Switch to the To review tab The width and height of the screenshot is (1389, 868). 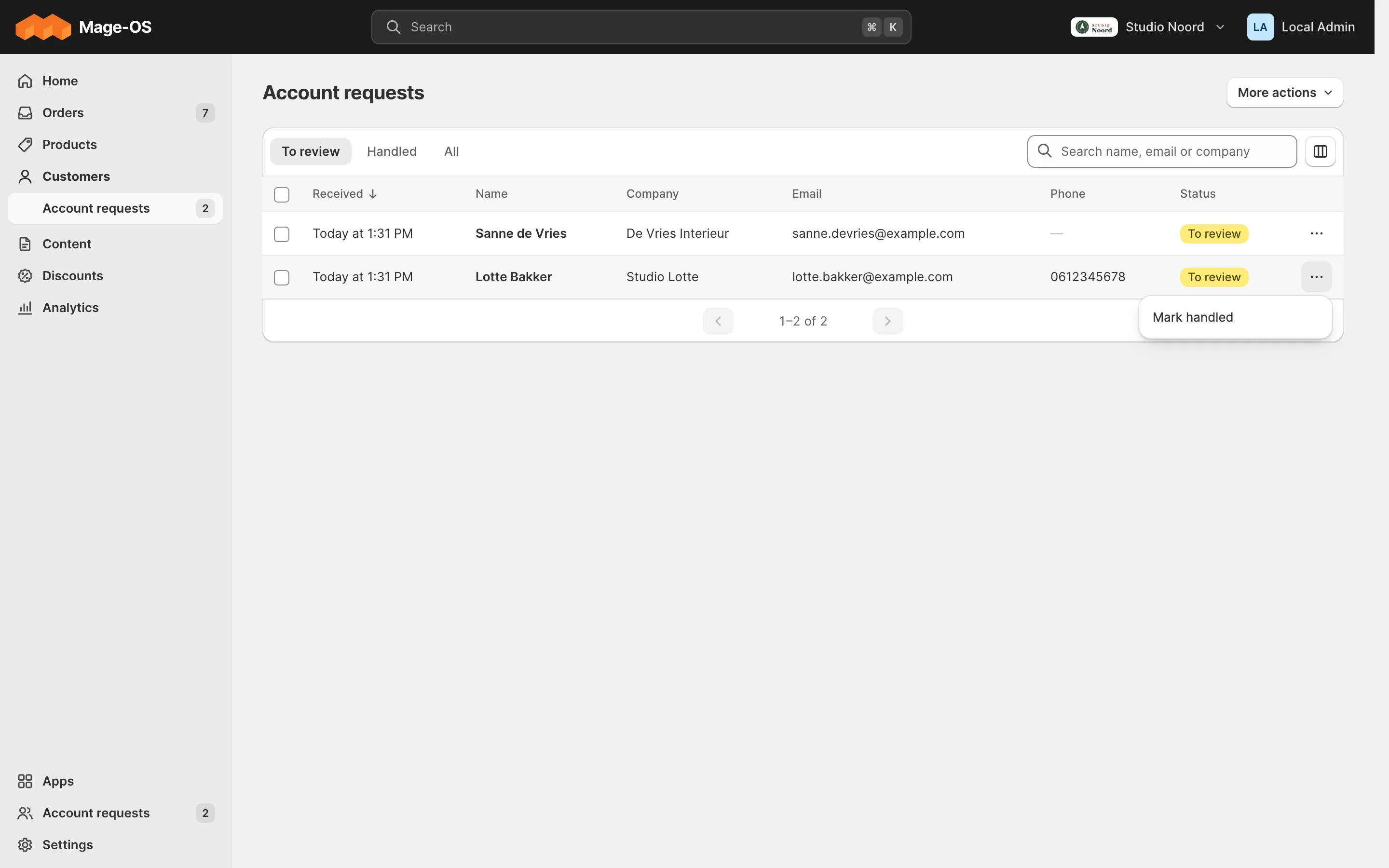(x=311, y=151)
